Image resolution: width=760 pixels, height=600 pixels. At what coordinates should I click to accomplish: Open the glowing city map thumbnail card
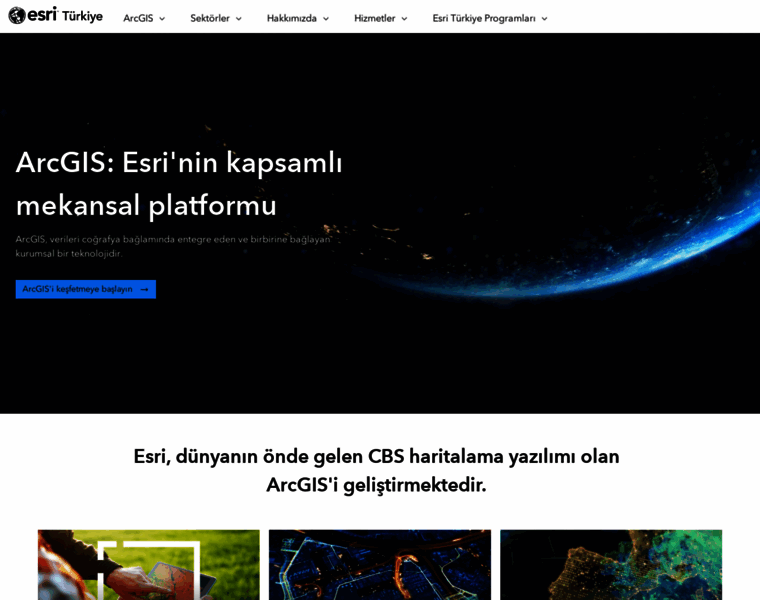click(380, 565)
